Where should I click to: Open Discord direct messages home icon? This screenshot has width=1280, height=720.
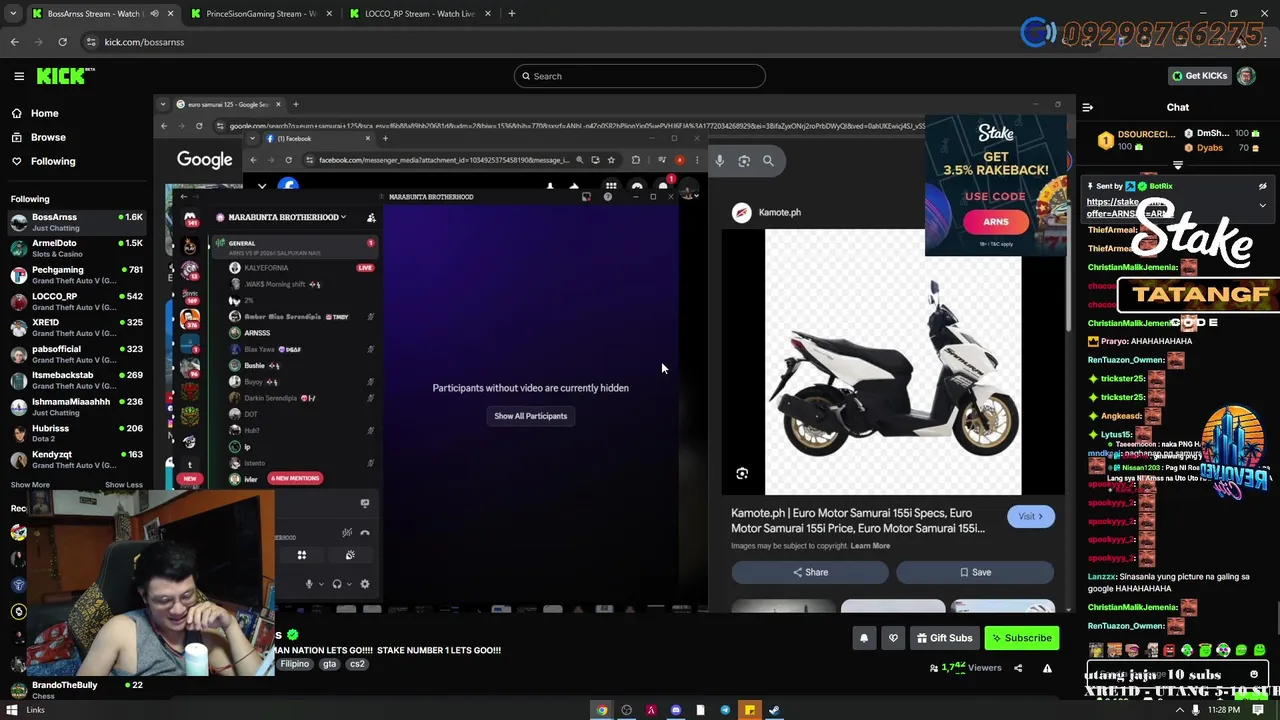pos(190,219)
